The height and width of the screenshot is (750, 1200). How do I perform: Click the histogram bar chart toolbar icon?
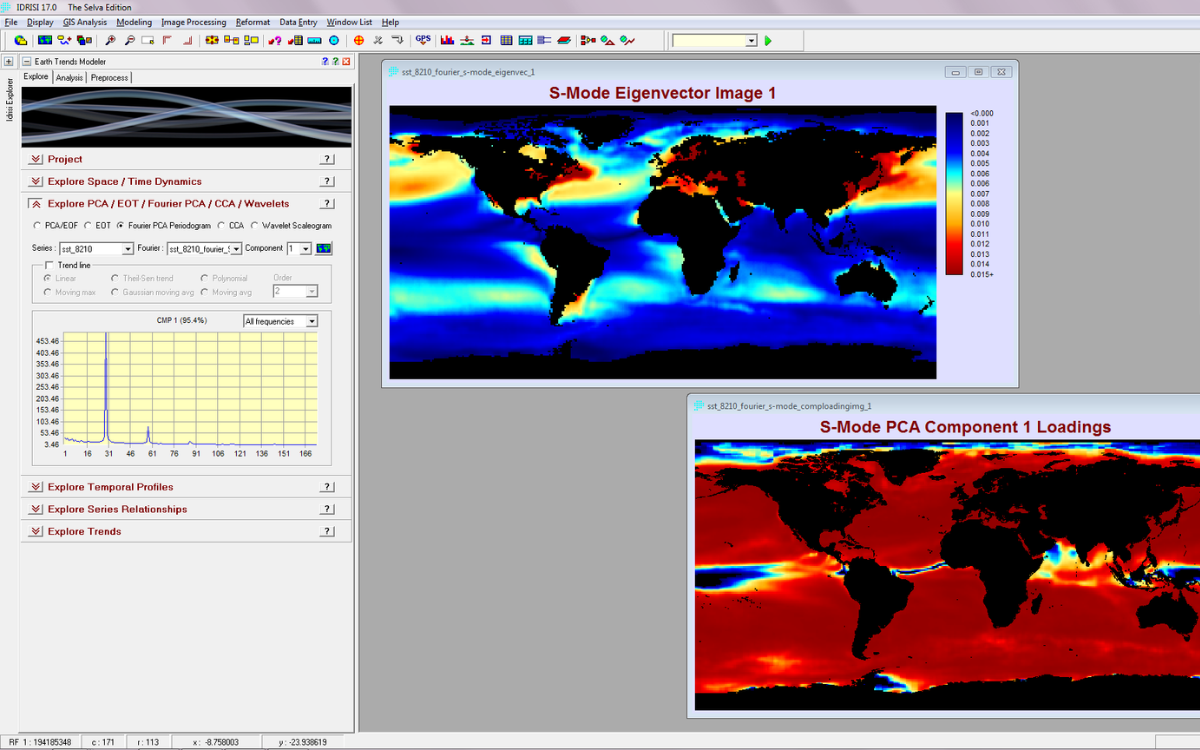click(x=447, y=41)
